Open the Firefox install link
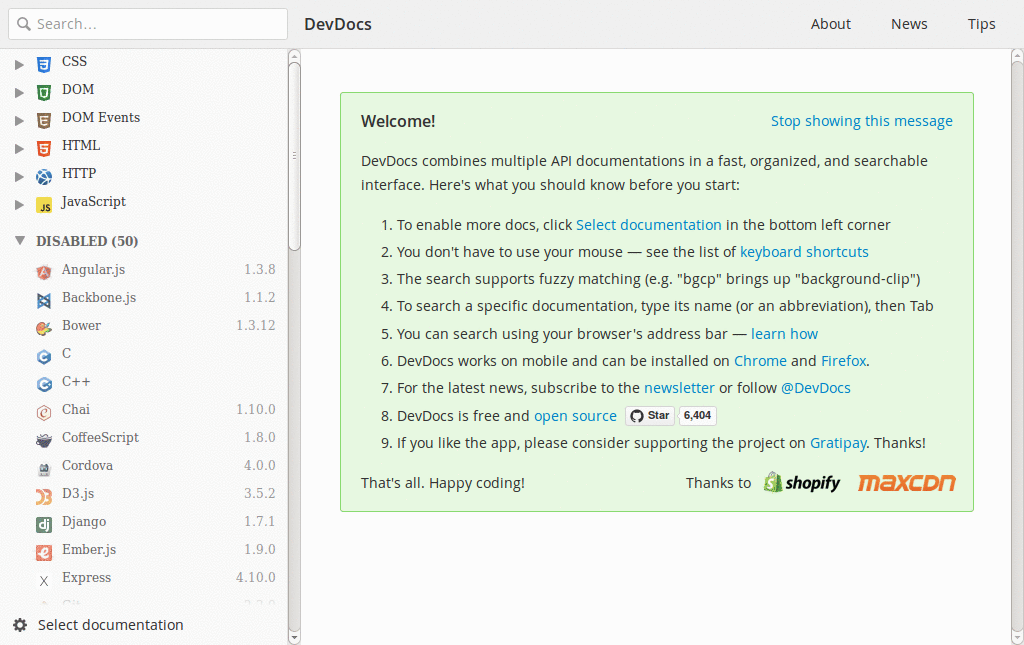 click(x=844, y=361)
